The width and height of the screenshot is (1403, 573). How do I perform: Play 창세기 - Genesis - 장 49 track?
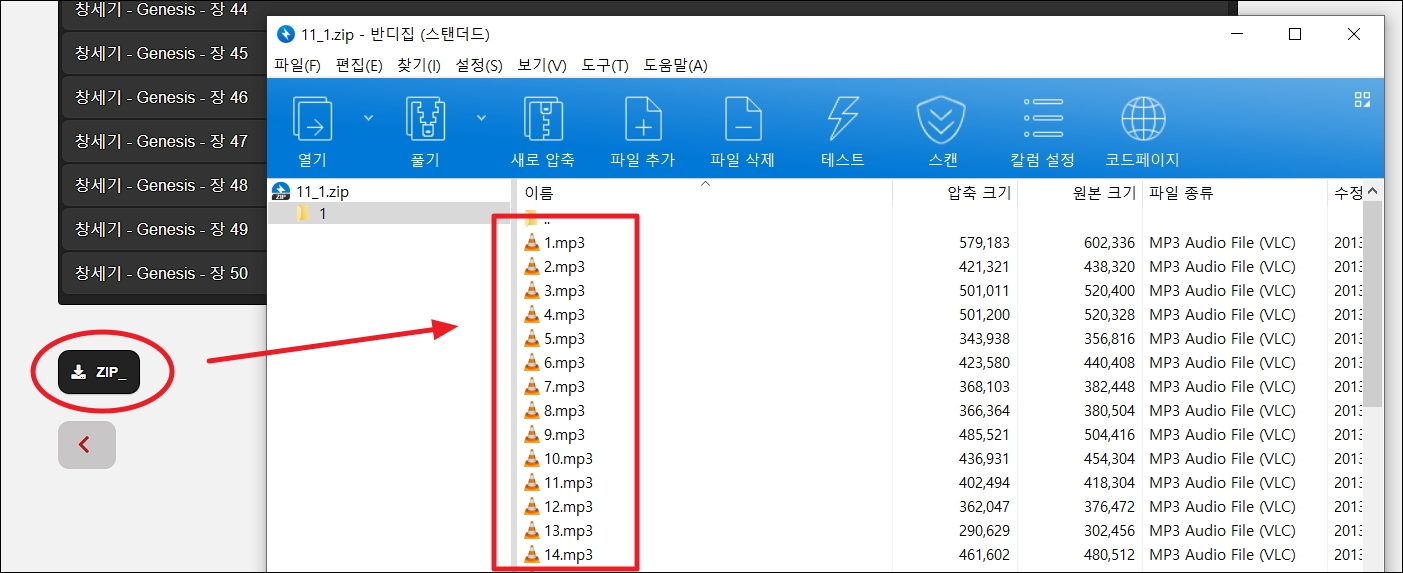click(163, 229)
